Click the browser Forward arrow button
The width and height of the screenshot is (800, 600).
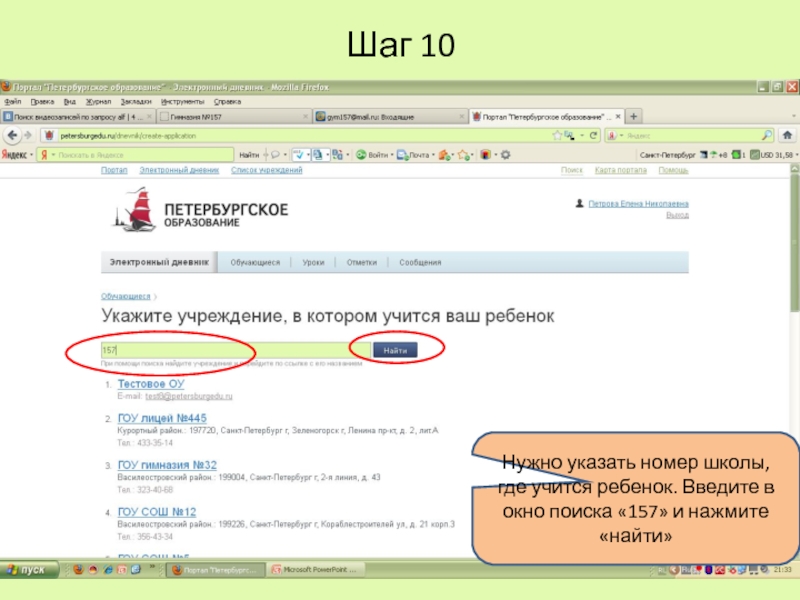pos(28,135)
